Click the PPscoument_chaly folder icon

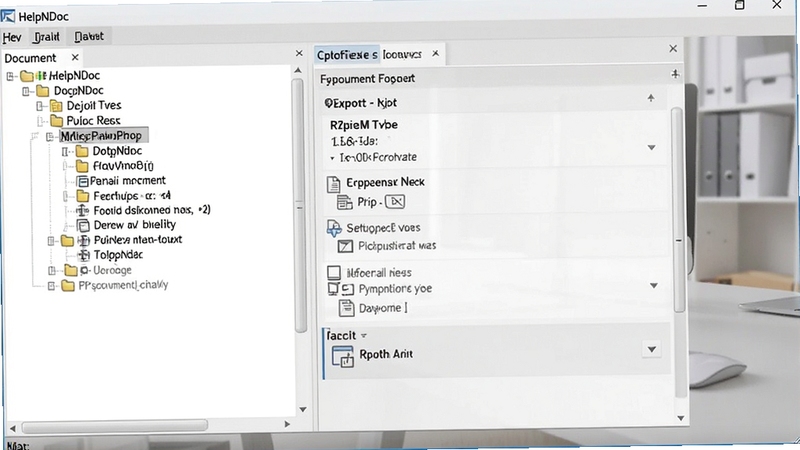click(x=68, y=286)
